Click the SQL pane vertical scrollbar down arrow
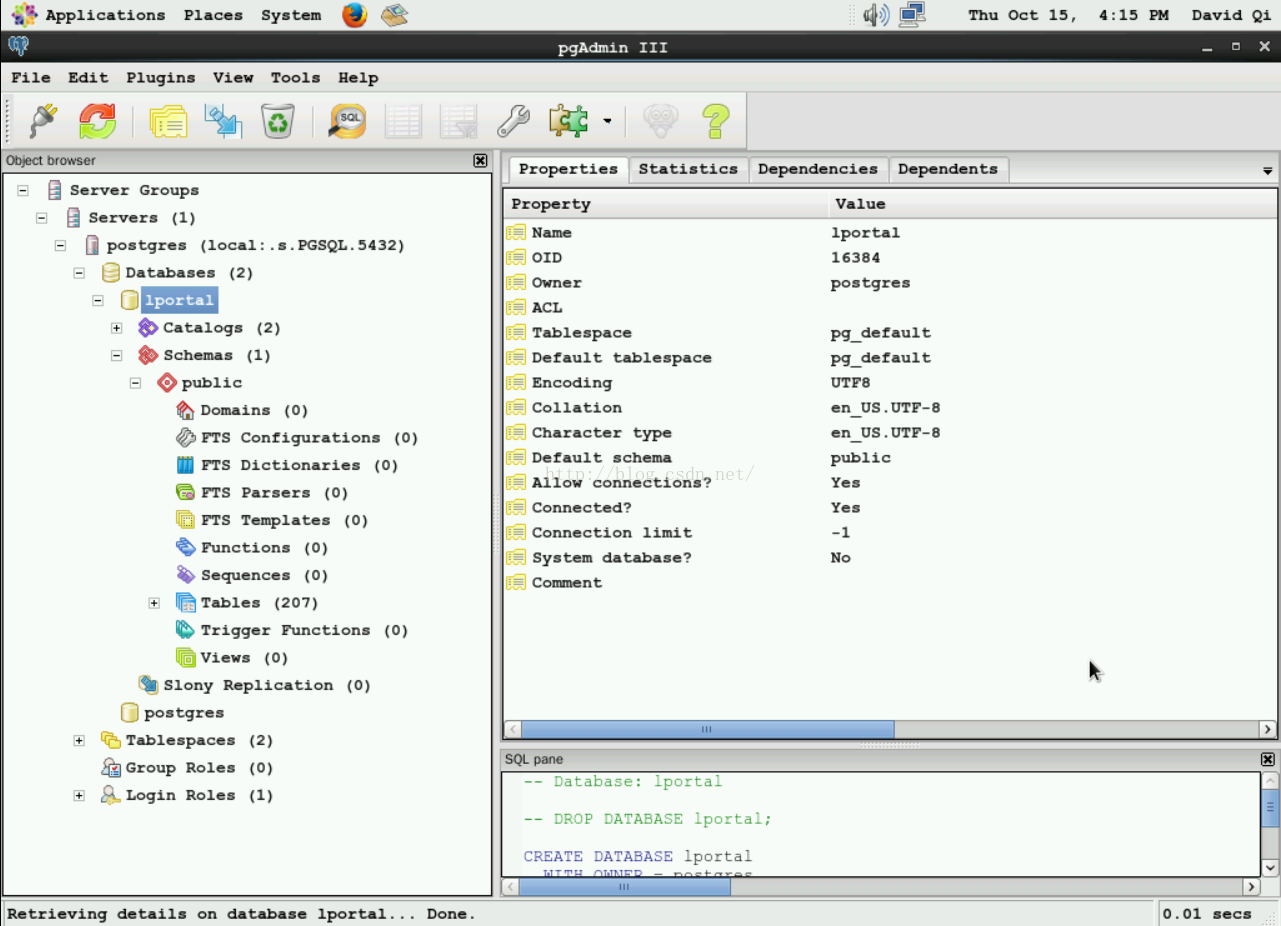Image resolution: width=1281 pixels, height=926 pixels. point(1270,868)
